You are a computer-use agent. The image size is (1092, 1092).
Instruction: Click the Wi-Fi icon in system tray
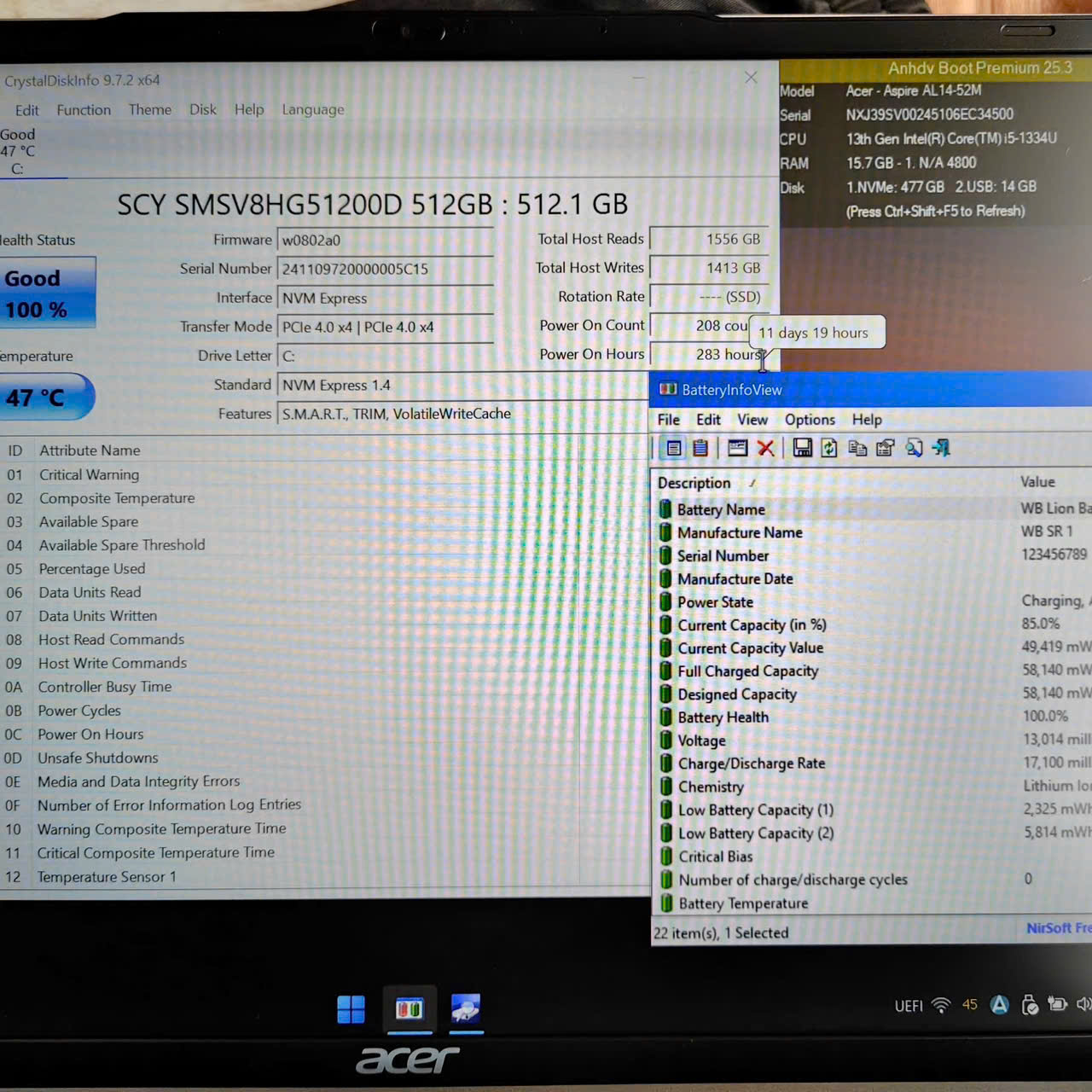pyautogui.click(x=941, y=1005)
